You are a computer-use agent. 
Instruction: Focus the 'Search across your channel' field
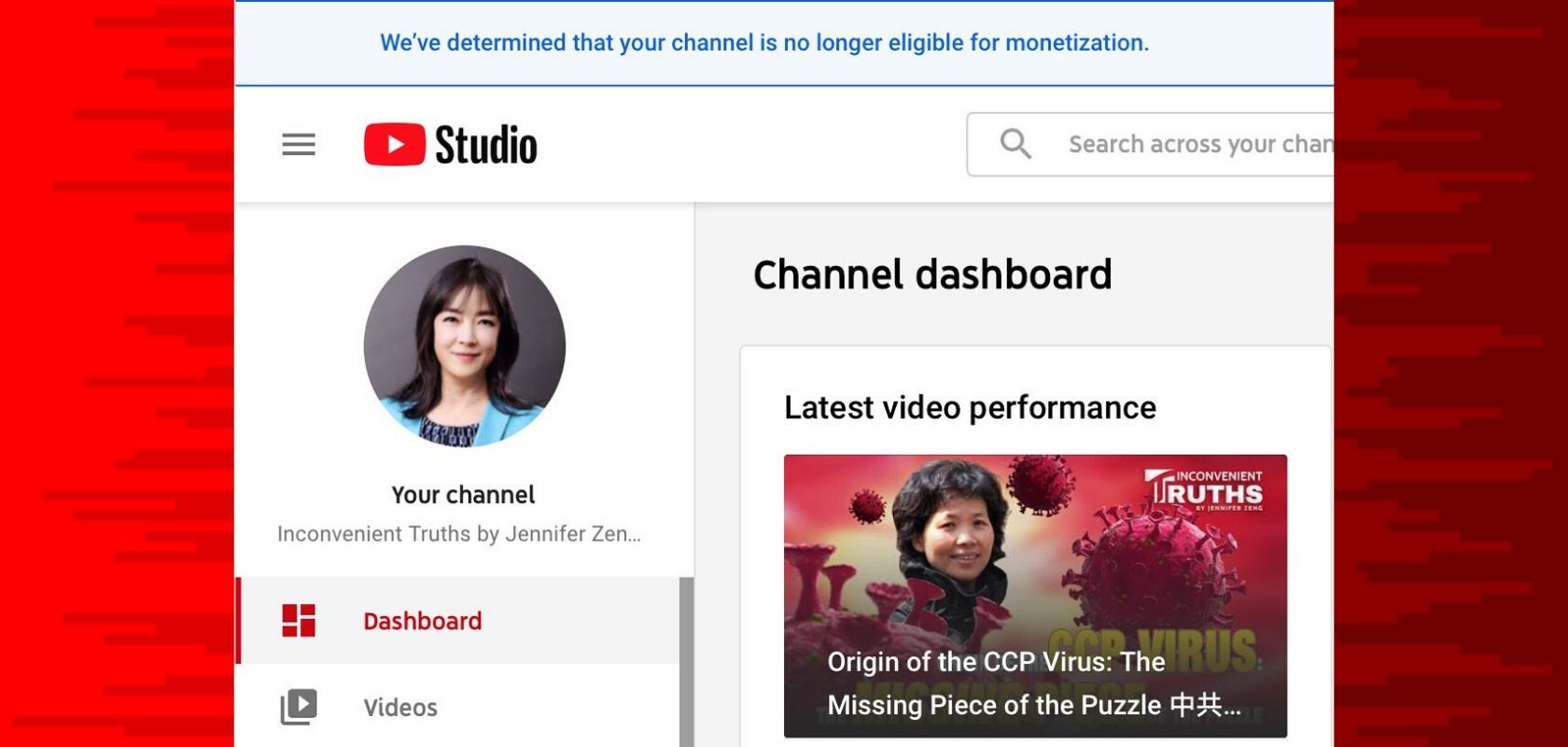coord(1150,145)
